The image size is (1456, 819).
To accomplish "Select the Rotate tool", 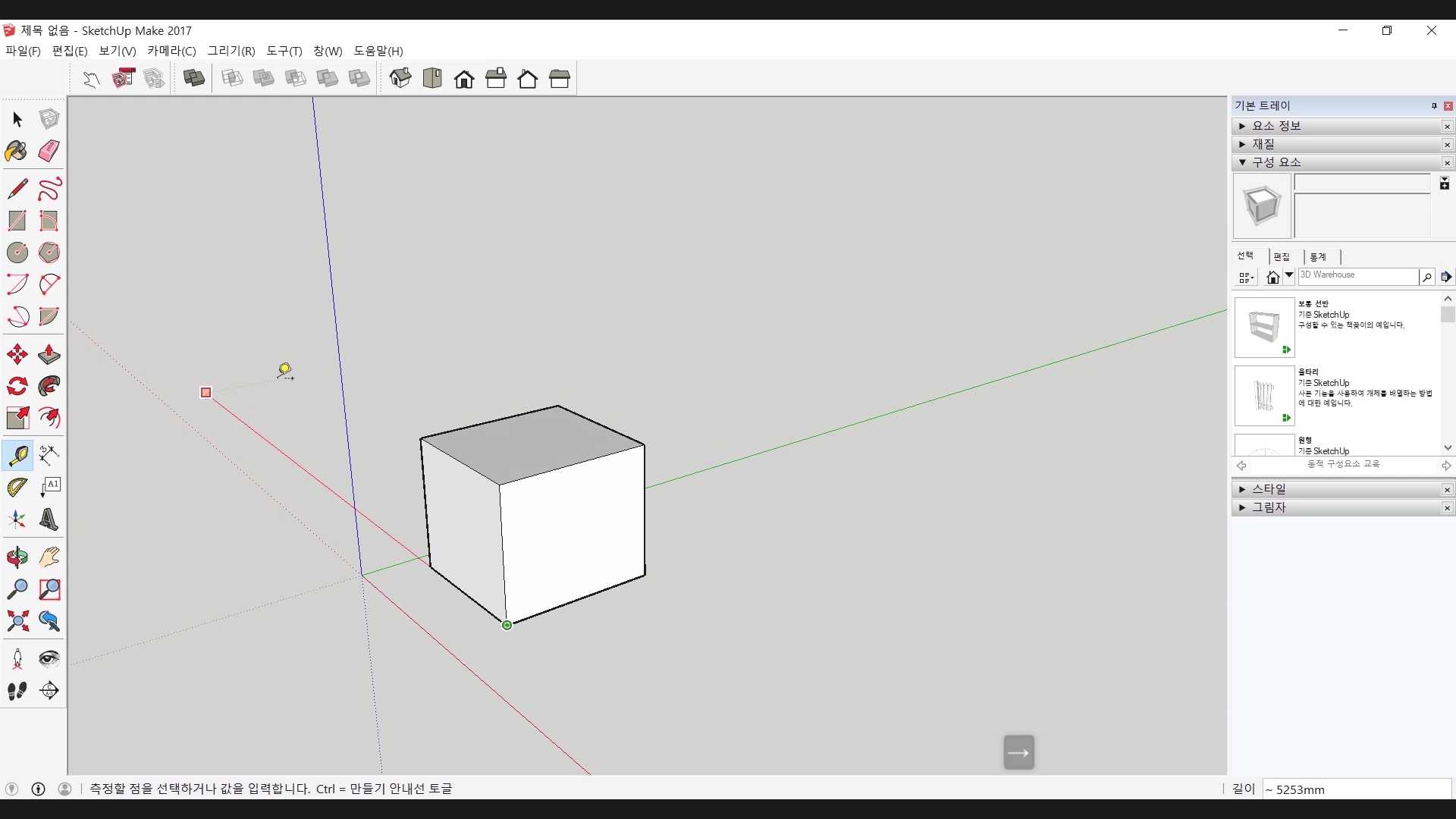I will tap(17, 387).
